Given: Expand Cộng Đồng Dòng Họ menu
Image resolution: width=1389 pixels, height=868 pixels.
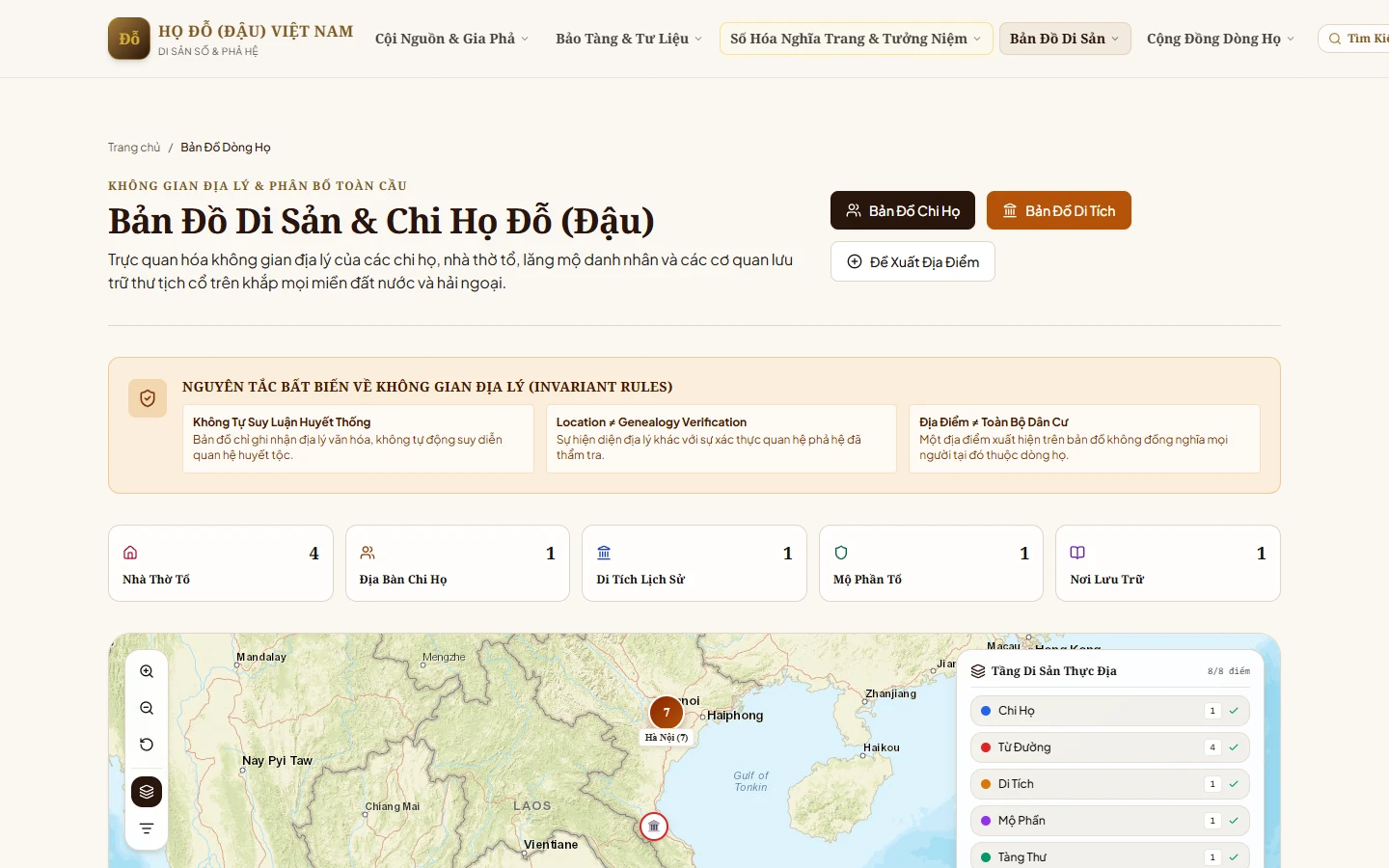Looking at the screenshot, I should coord(1220,39).
